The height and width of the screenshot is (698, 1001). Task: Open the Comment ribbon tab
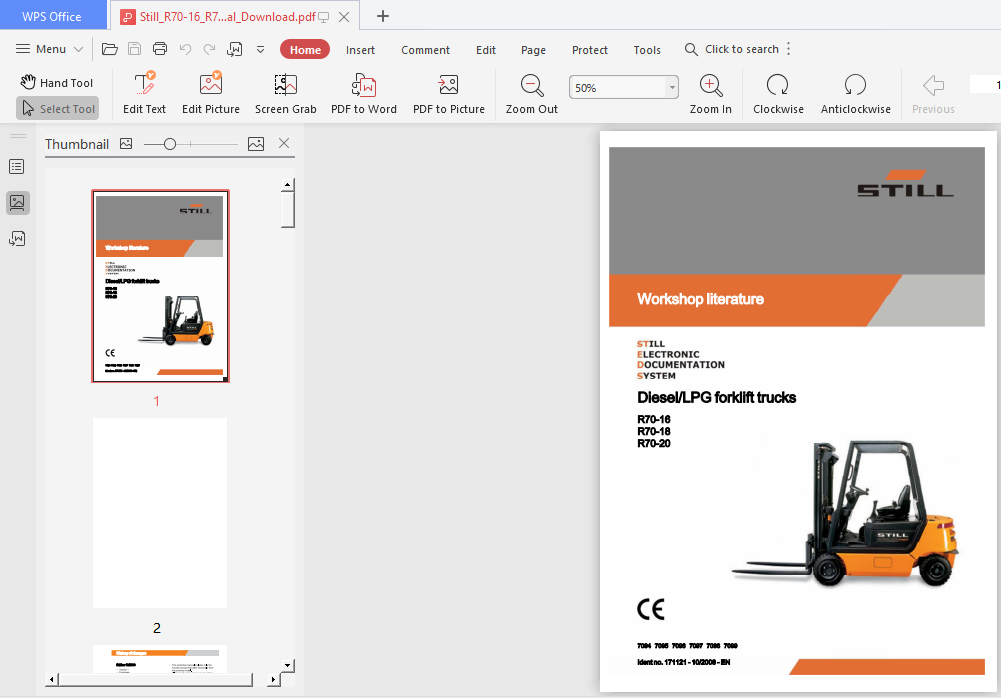click(x=425, y=50)
